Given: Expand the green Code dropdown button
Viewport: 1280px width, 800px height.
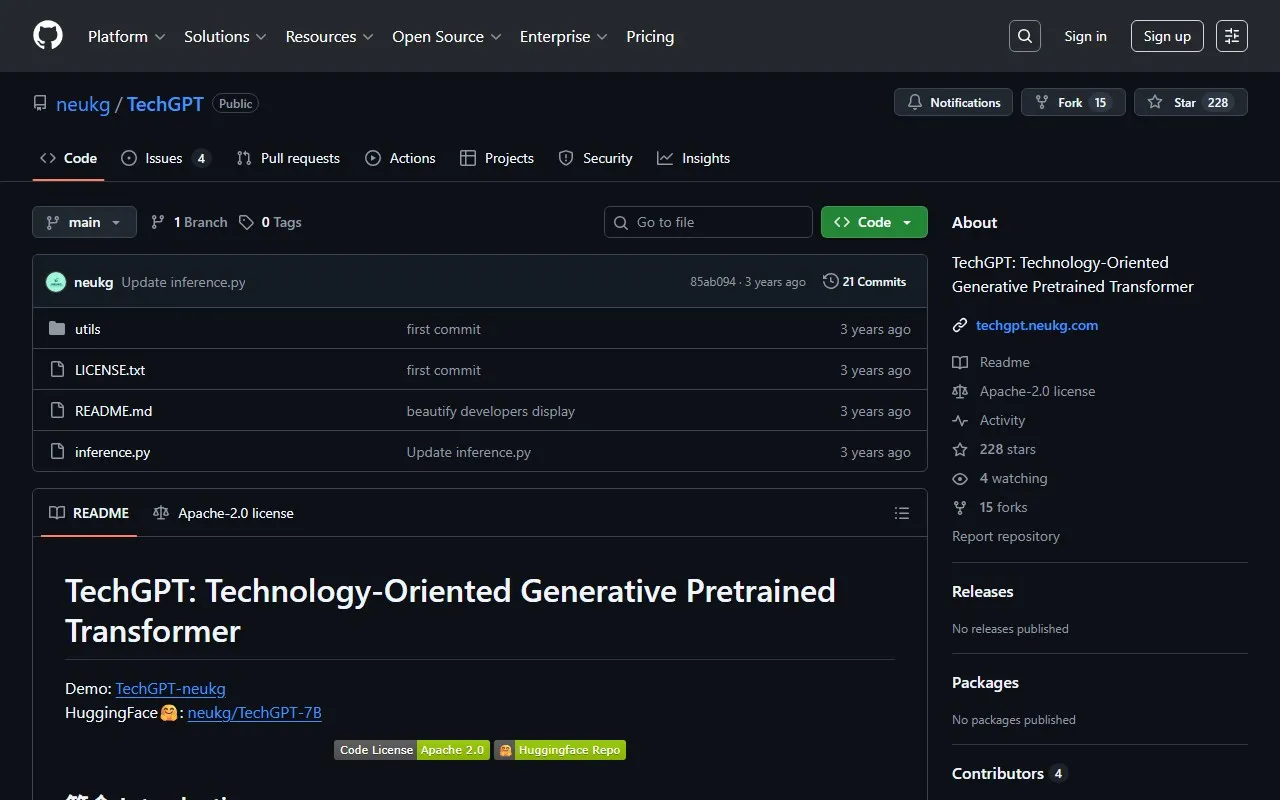Looking at the screenshot, I should tap(873, 222).
